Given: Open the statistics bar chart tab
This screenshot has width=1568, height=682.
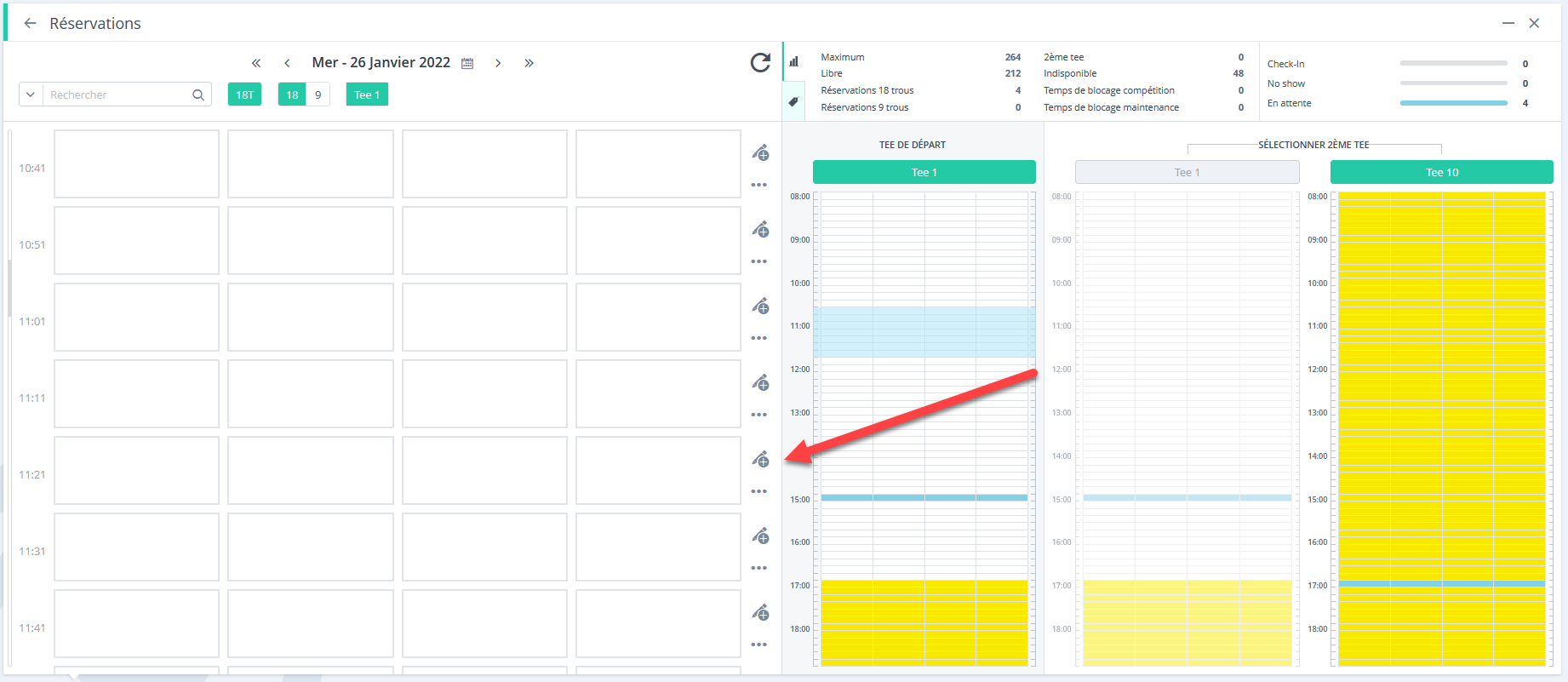Looking at the screenshot, I should 793,61.
